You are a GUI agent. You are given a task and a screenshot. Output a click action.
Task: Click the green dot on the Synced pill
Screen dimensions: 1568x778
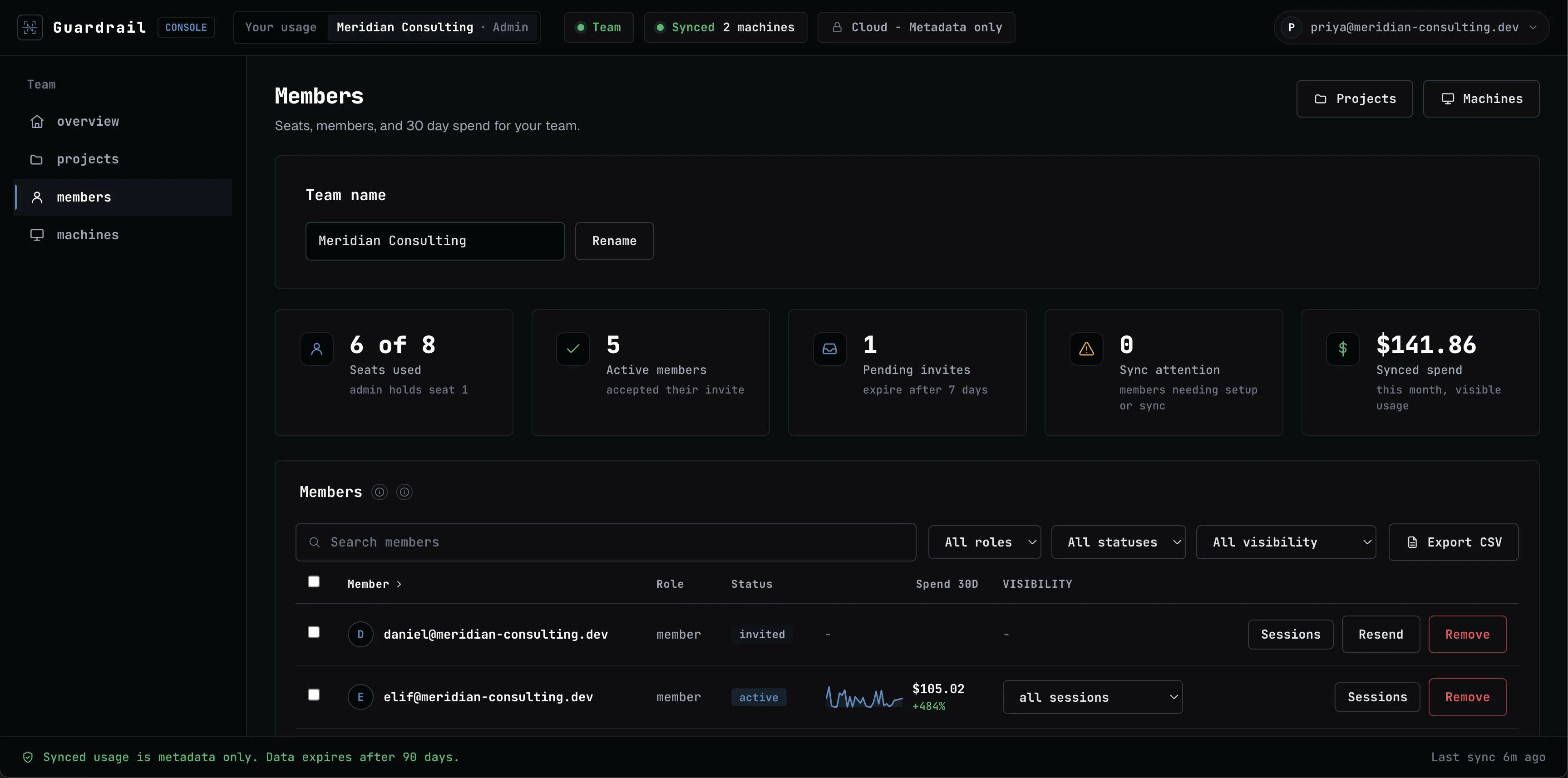(x=660, y=27)
